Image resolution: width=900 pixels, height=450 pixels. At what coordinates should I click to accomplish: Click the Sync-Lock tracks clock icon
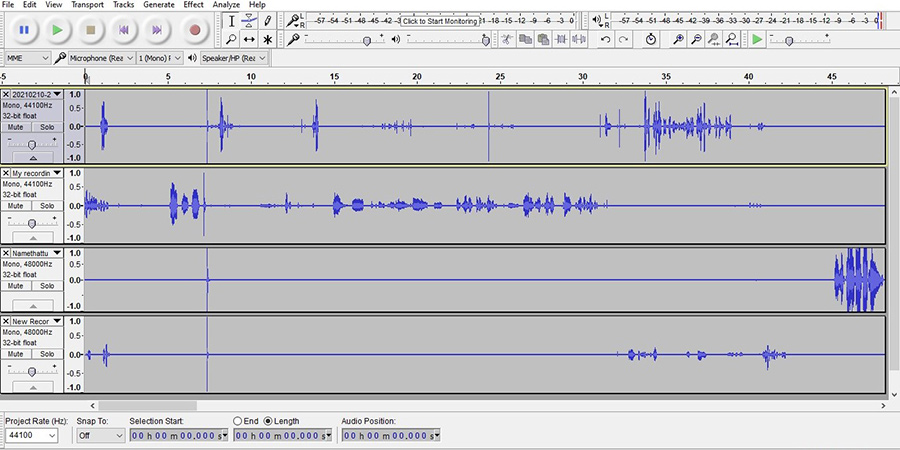(x=650, y=40)
